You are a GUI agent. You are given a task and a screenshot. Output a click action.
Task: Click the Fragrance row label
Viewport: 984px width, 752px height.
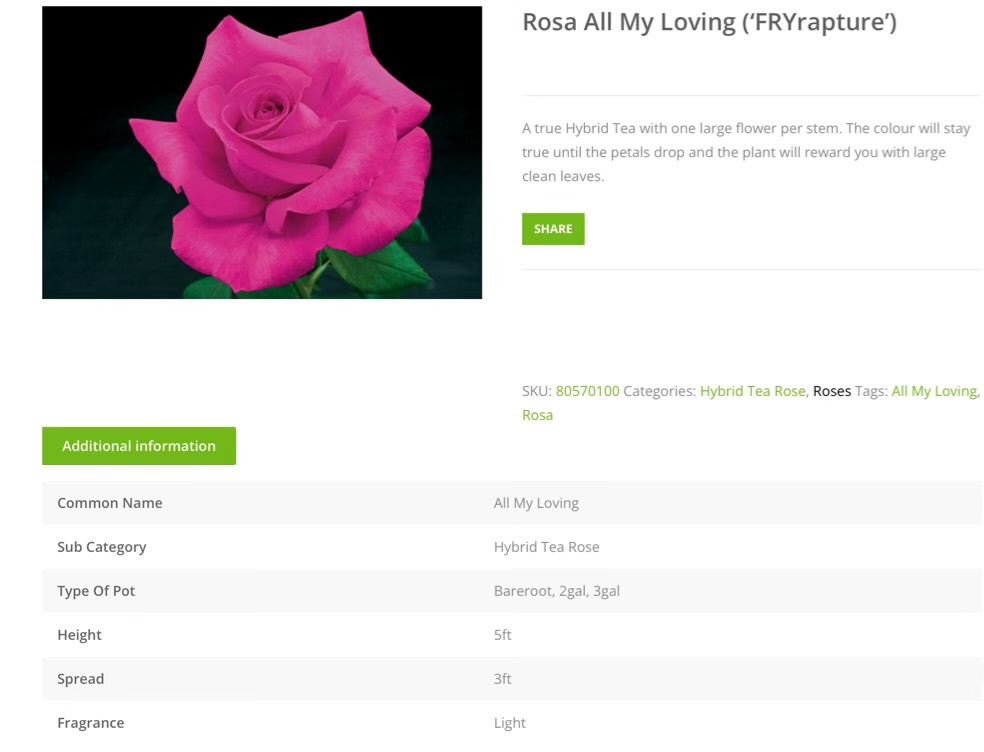tap(90, 723)
